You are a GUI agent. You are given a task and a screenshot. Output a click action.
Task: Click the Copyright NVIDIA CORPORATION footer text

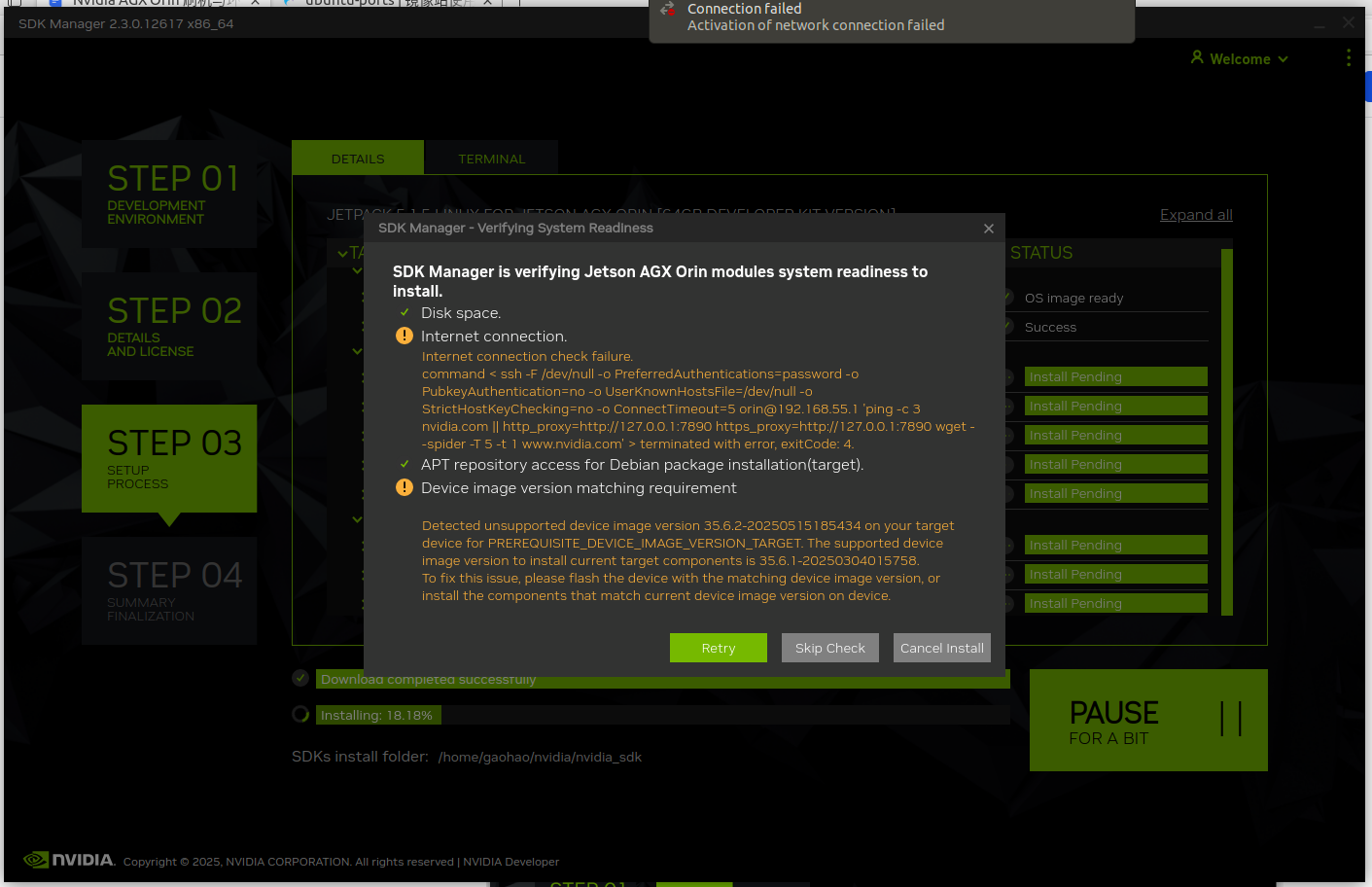[x=289, y=862]
